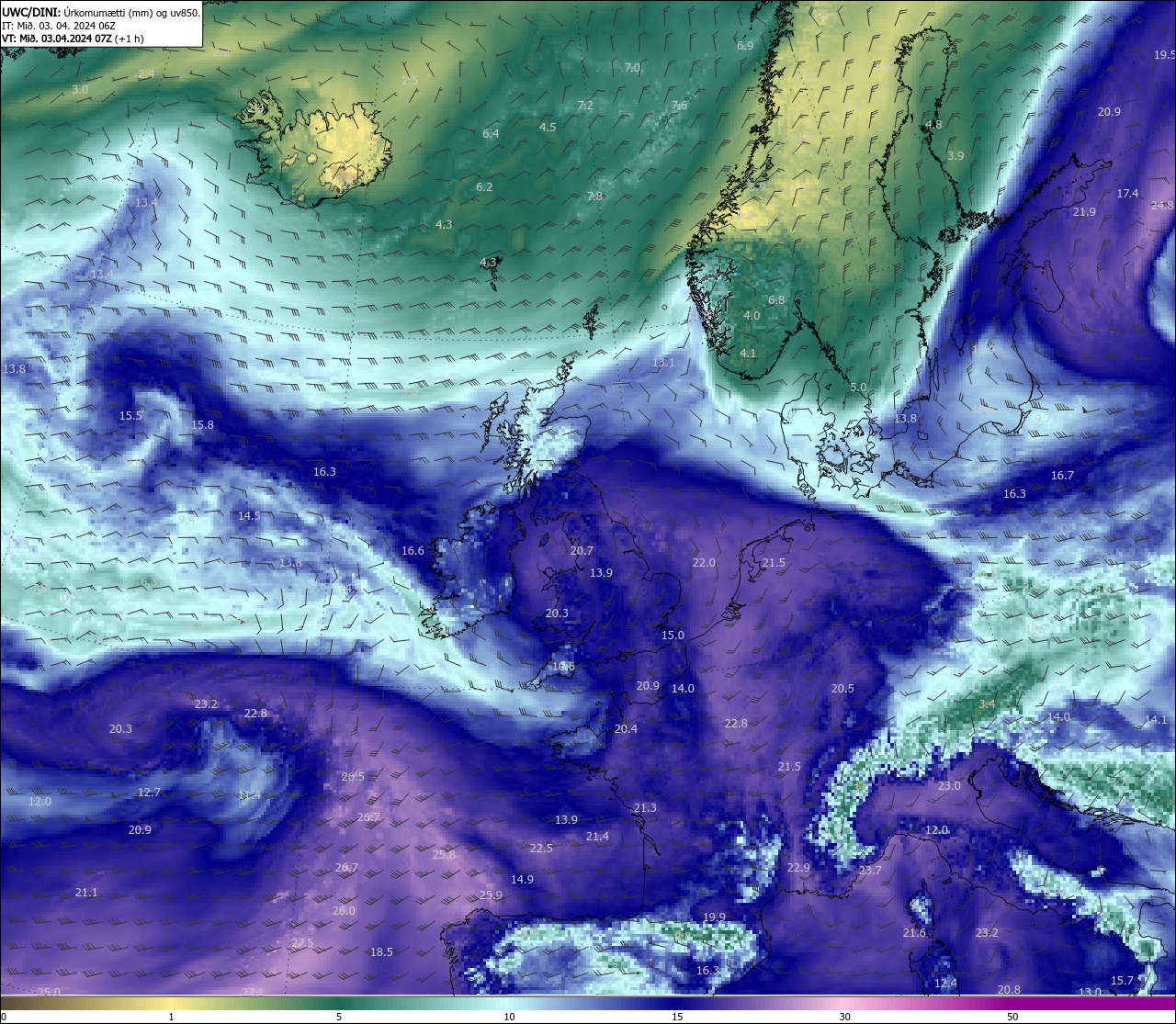The width and height of the screenshot is (1176, 1024).
Task: Select the 14.5 map value
Action: point(249,516)
